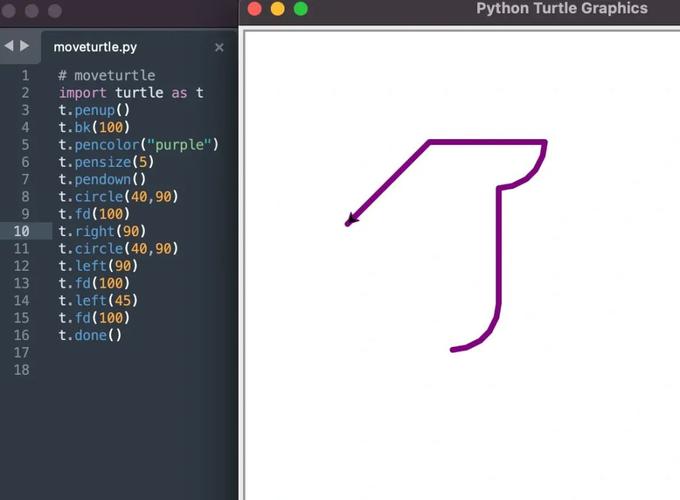Maximize the Python Turtle Graphics window
Image resolution: width=680 pixels, height=500 pixels.
click(301, 9)
